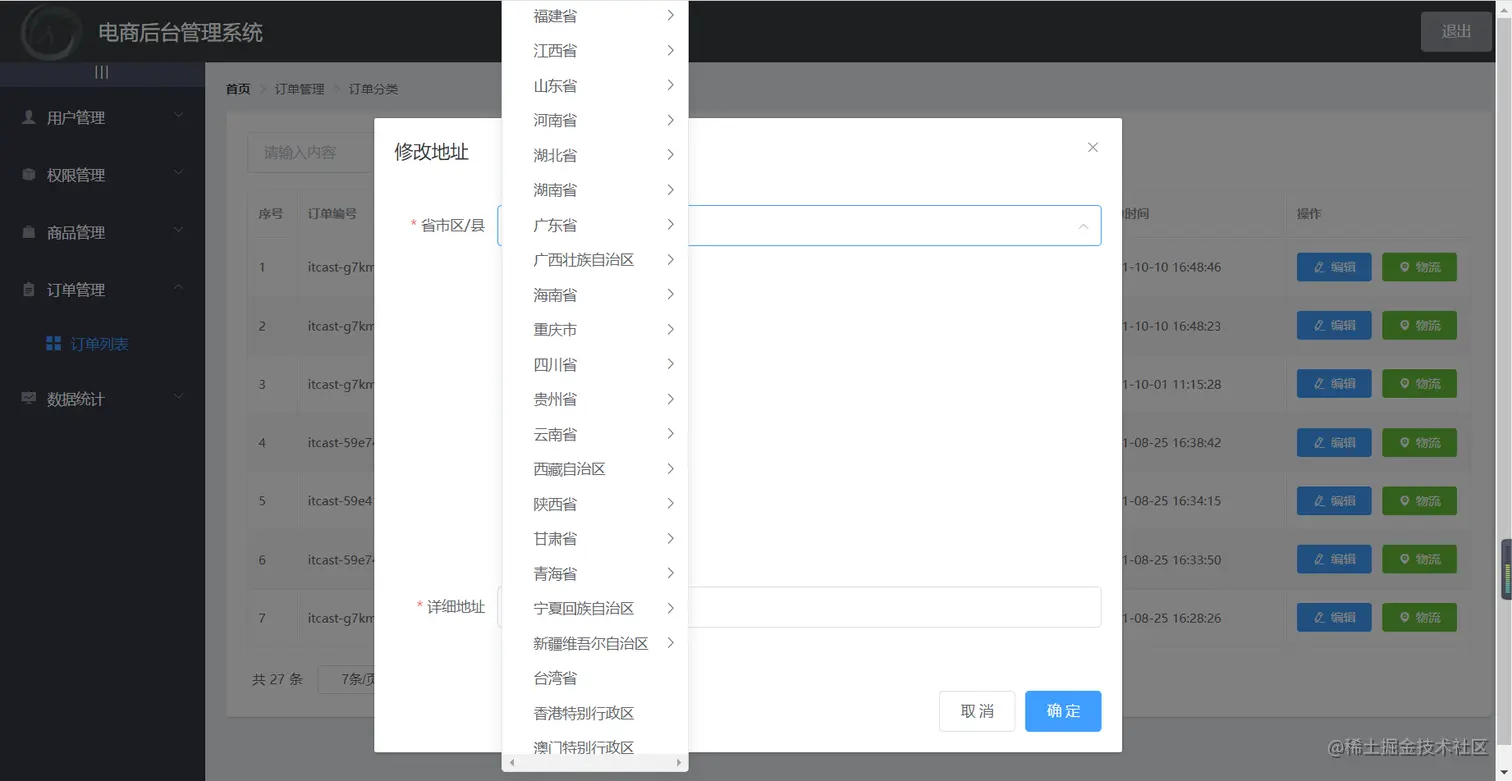
Task: Select 河南省 in the province list
Action: coord(595,120)
